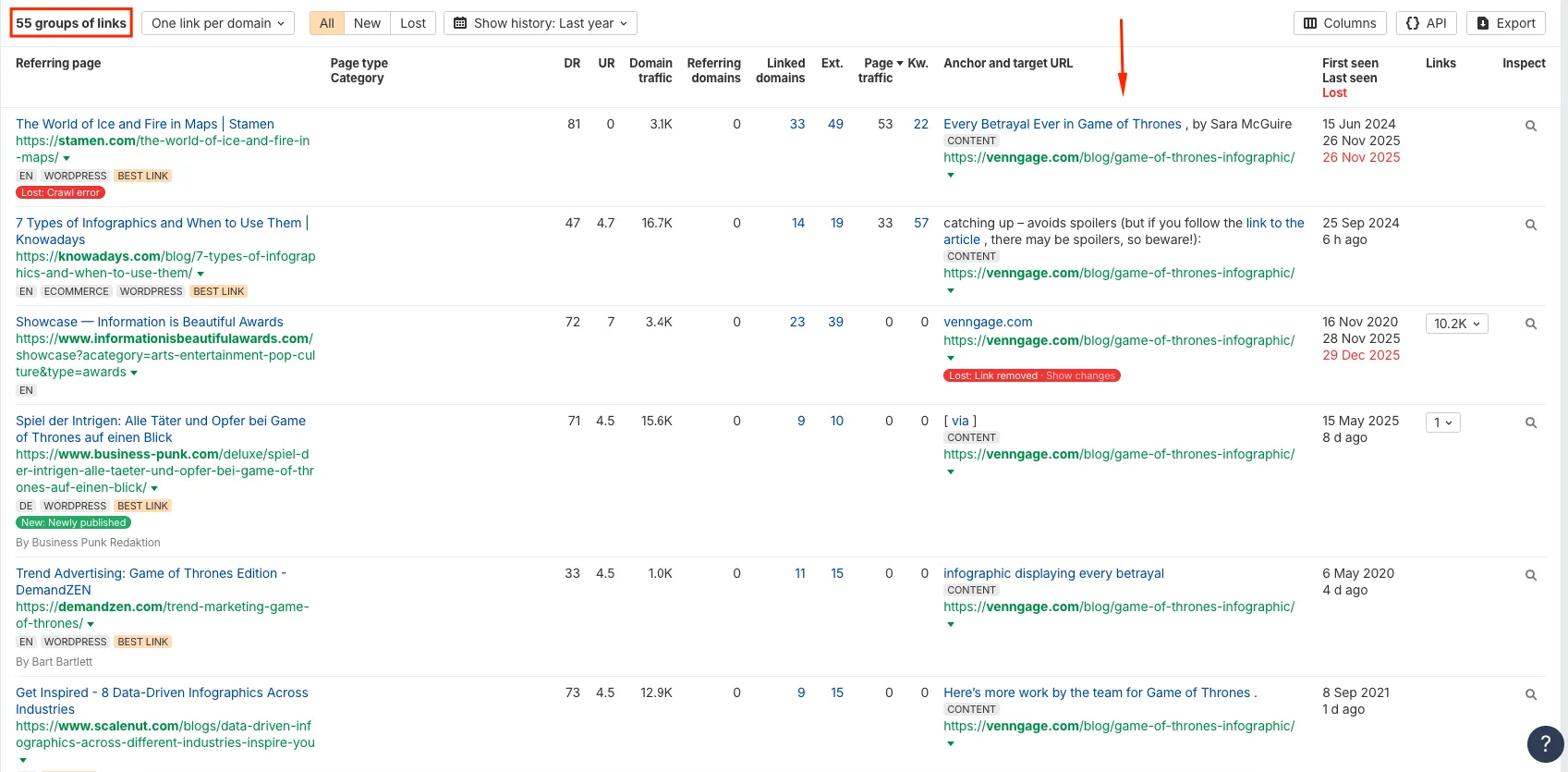The width and height of the screenshot is (1568, 772).
Task: Switch to the Lost links tab
Action: [413, 23]
